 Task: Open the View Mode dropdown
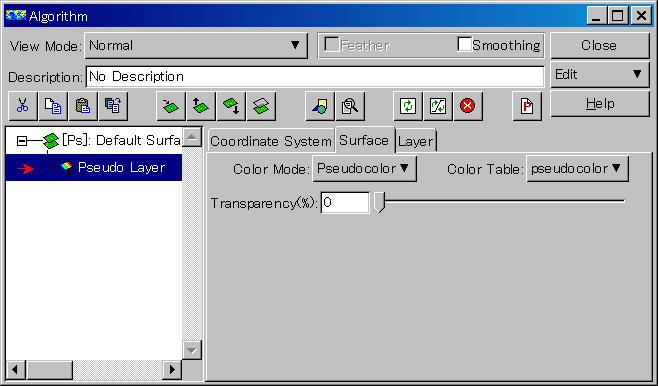click(196, 45)
